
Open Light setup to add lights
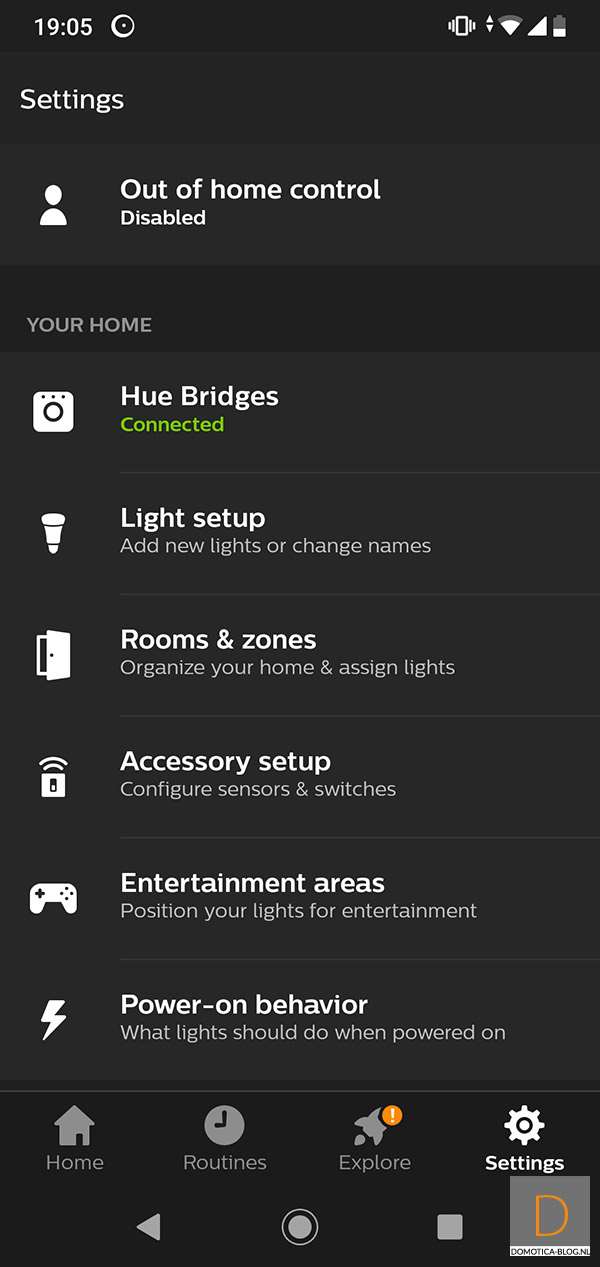click(275, 532)
